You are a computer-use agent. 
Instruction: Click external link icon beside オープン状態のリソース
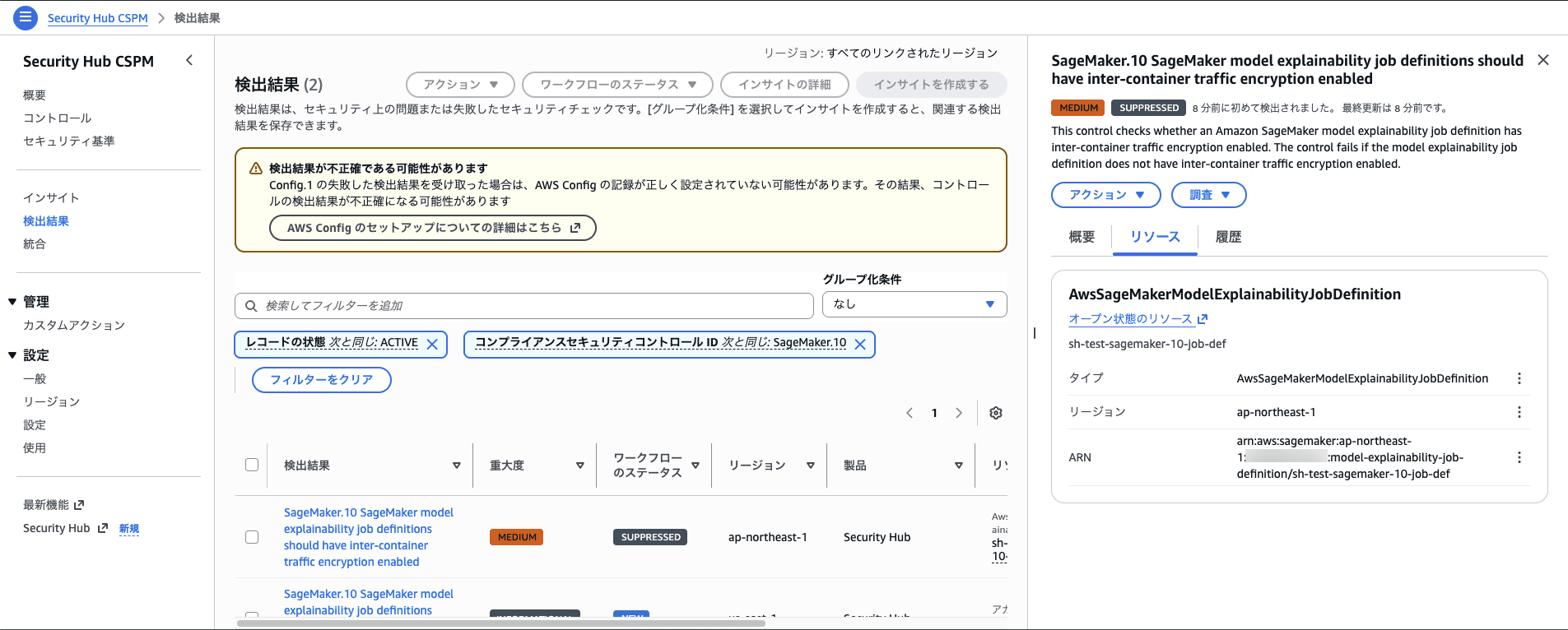pos(1203,319)
